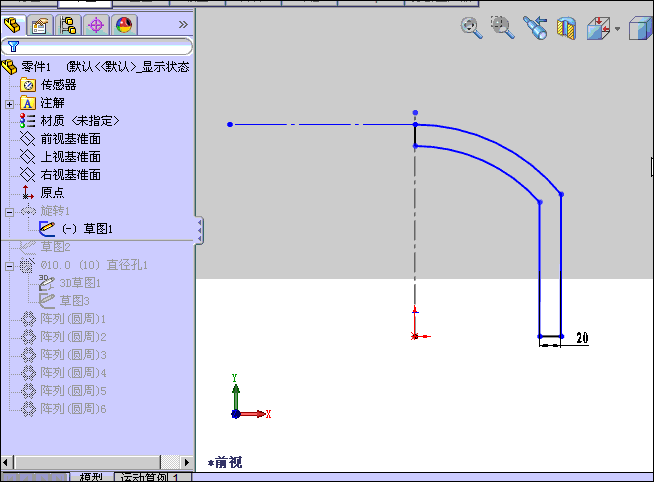The image size is (654, 482).
Task: Expand more manager tabs chevron
Action: 183,25
